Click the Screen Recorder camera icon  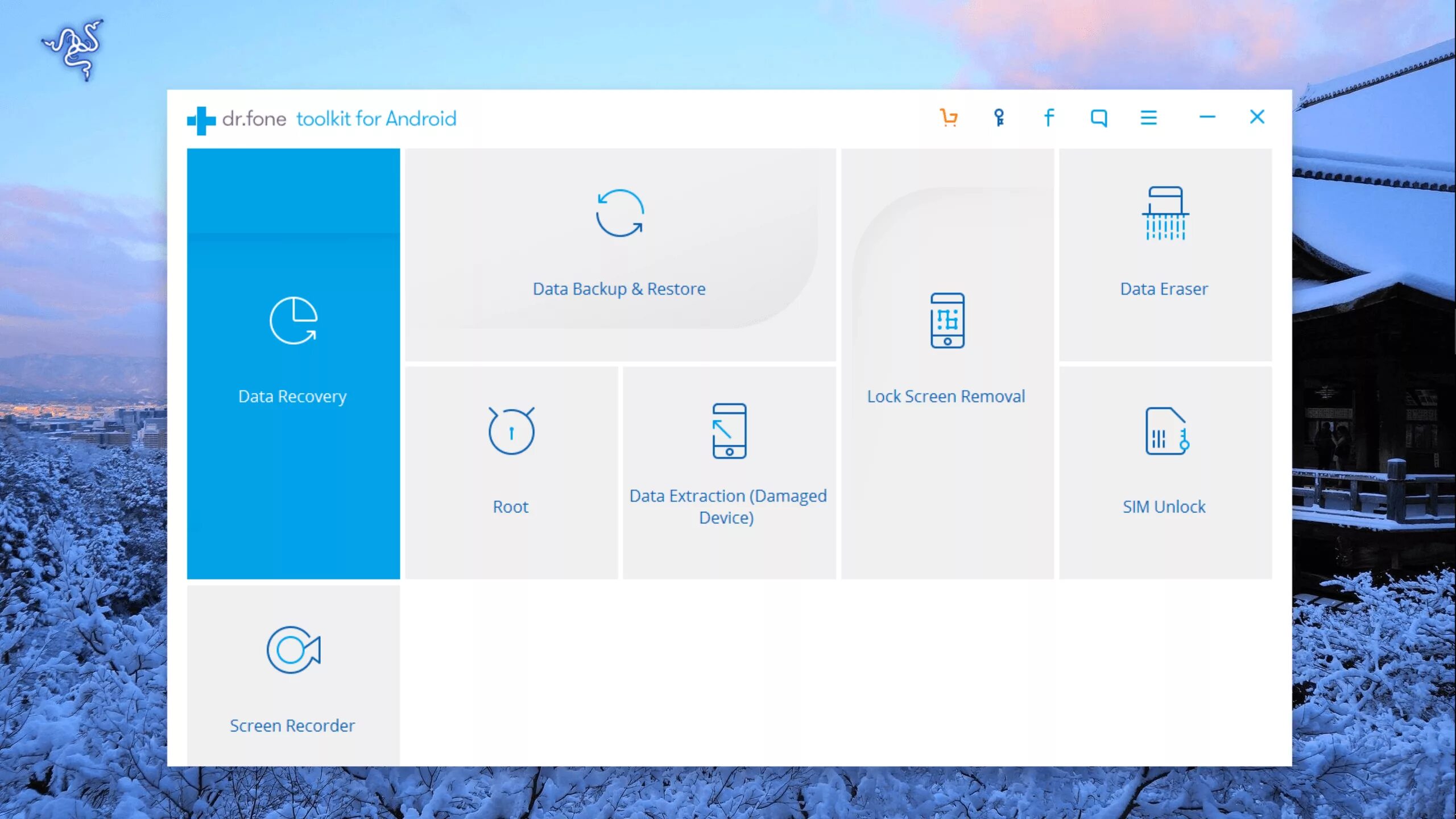click(x=293, y=650)
